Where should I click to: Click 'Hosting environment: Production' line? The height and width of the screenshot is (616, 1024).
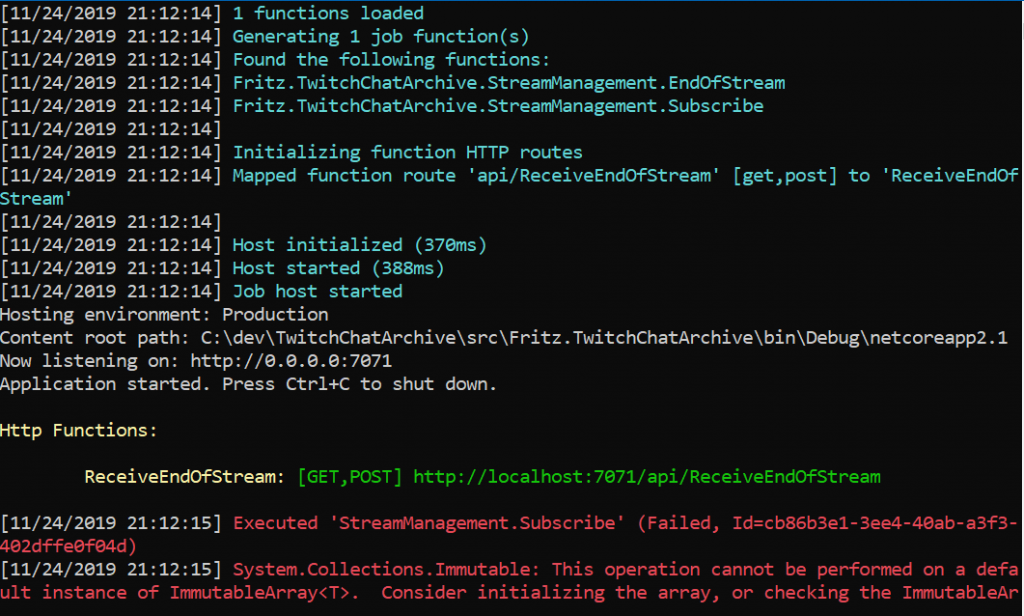coord(164,315)
